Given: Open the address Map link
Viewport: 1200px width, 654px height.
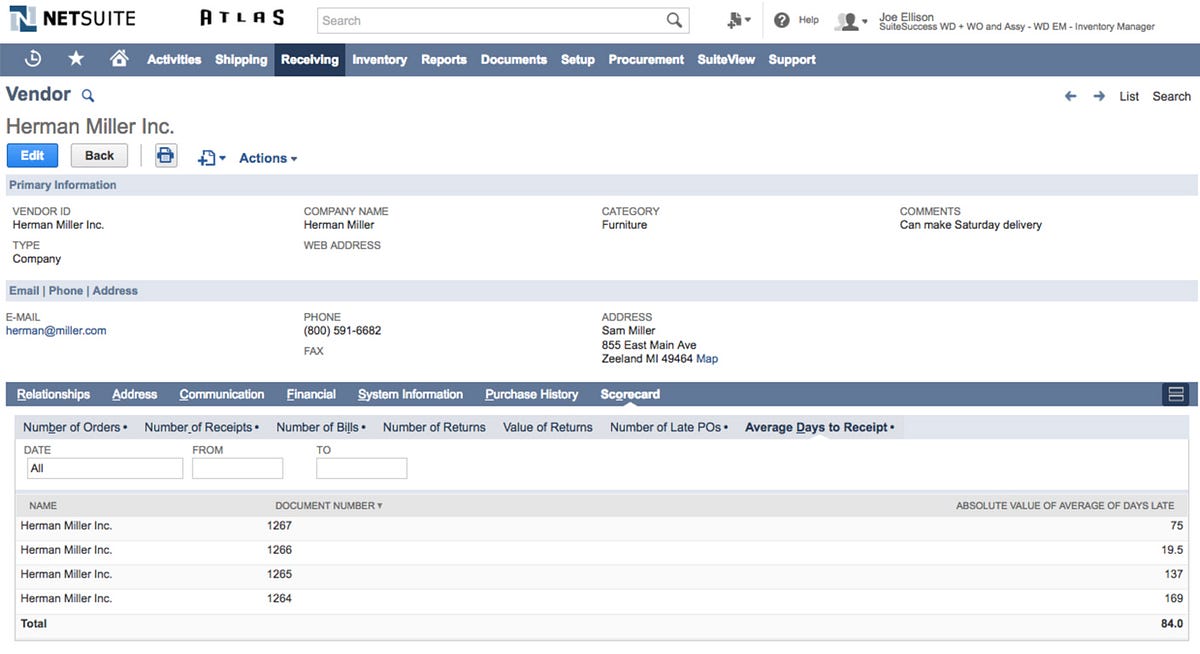Looking at the screenshot, I should pos(707,359).
